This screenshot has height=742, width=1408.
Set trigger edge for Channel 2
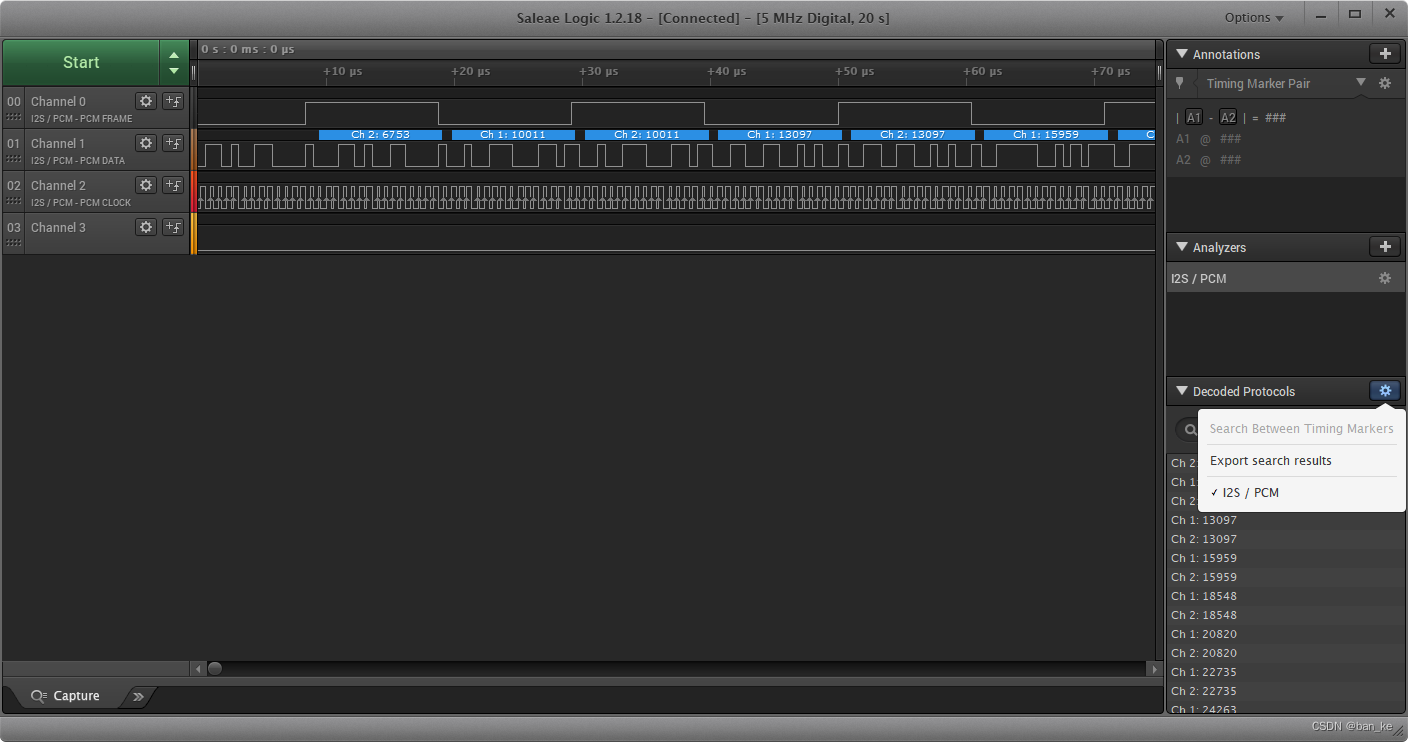pyautogui.click(x=173, y=185)
